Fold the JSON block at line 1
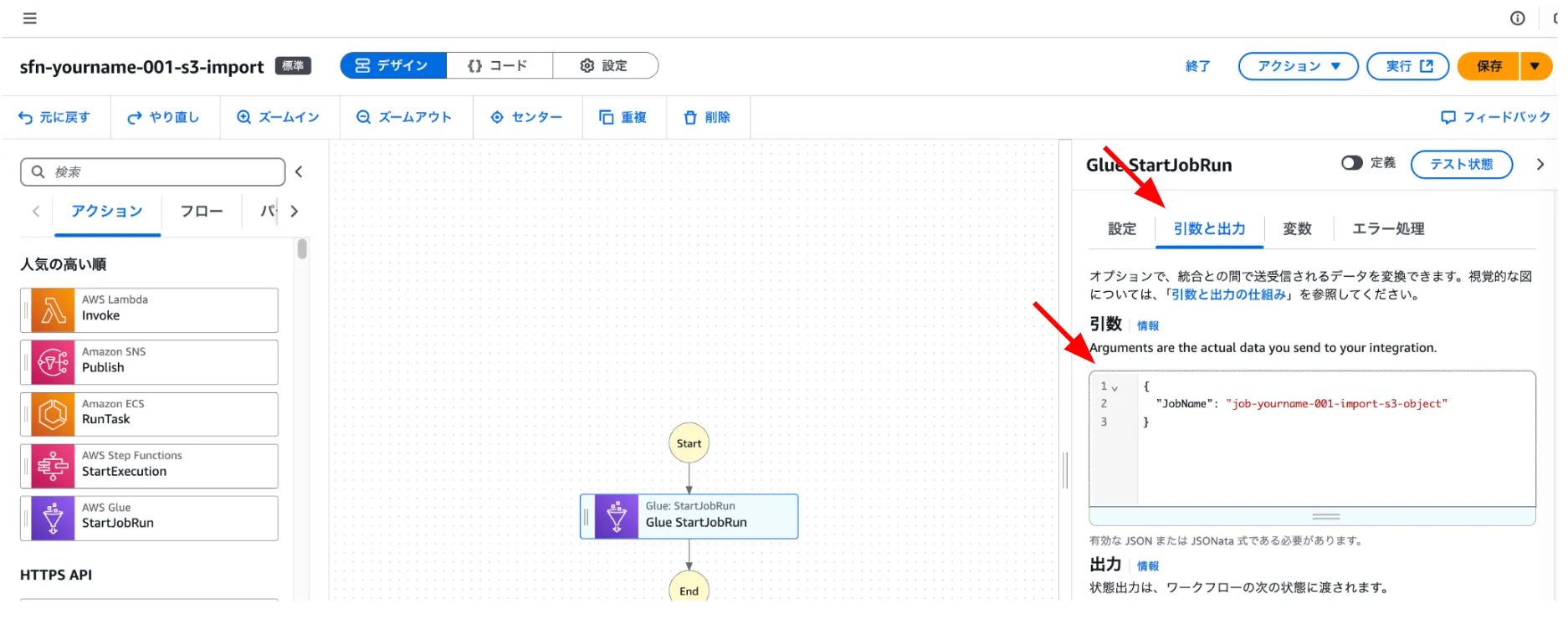This screenshot has width=1568, height=619. coord(1115,388)
